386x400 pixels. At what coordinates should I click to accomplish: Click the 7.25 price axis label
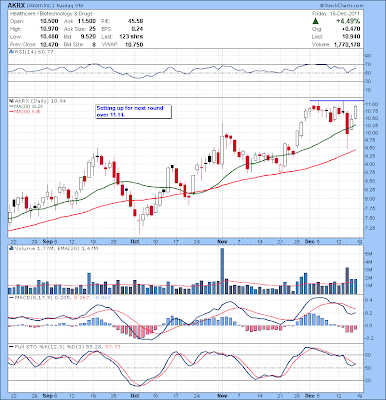(x=371, y=228)
